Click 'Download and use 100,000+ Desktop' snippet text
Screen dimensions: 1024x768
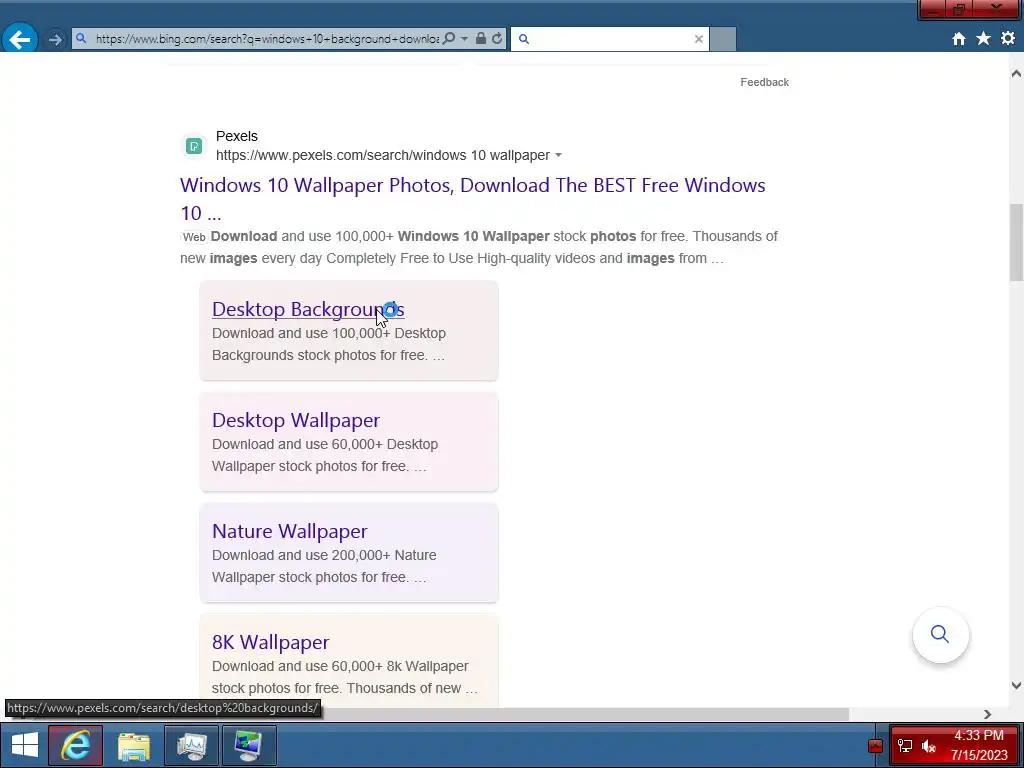[x=329, y=333]
